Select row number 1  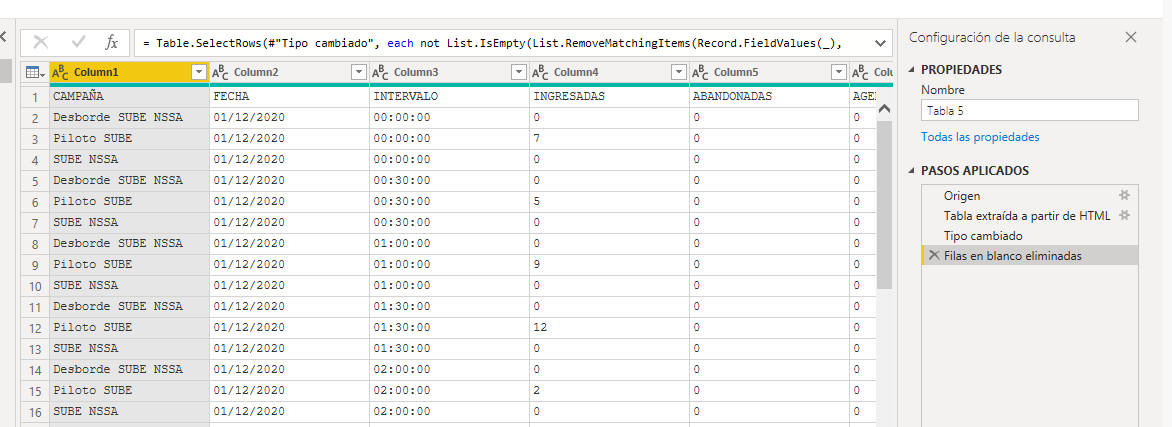(x=34, y=96)
